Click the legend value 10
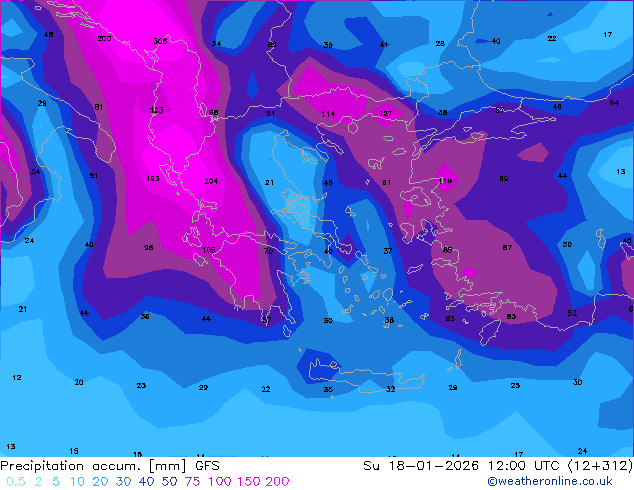Image resolution: width=634 pixels, height=490 pixels. (x=77, y=482)
